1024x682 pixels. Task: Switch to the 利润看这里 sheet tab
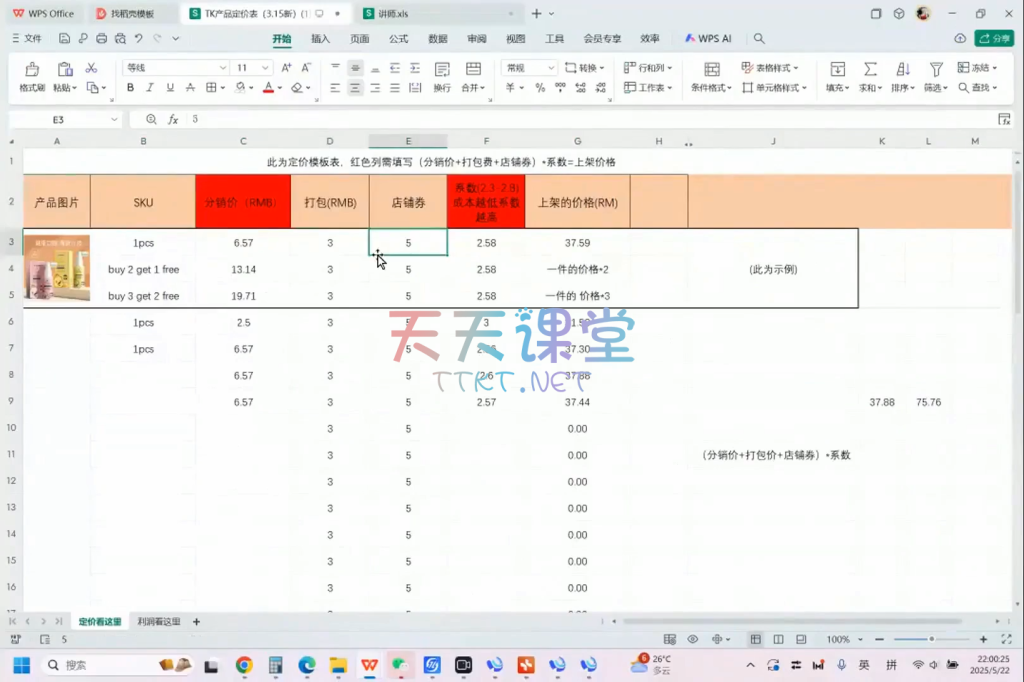tap(159, 622)
